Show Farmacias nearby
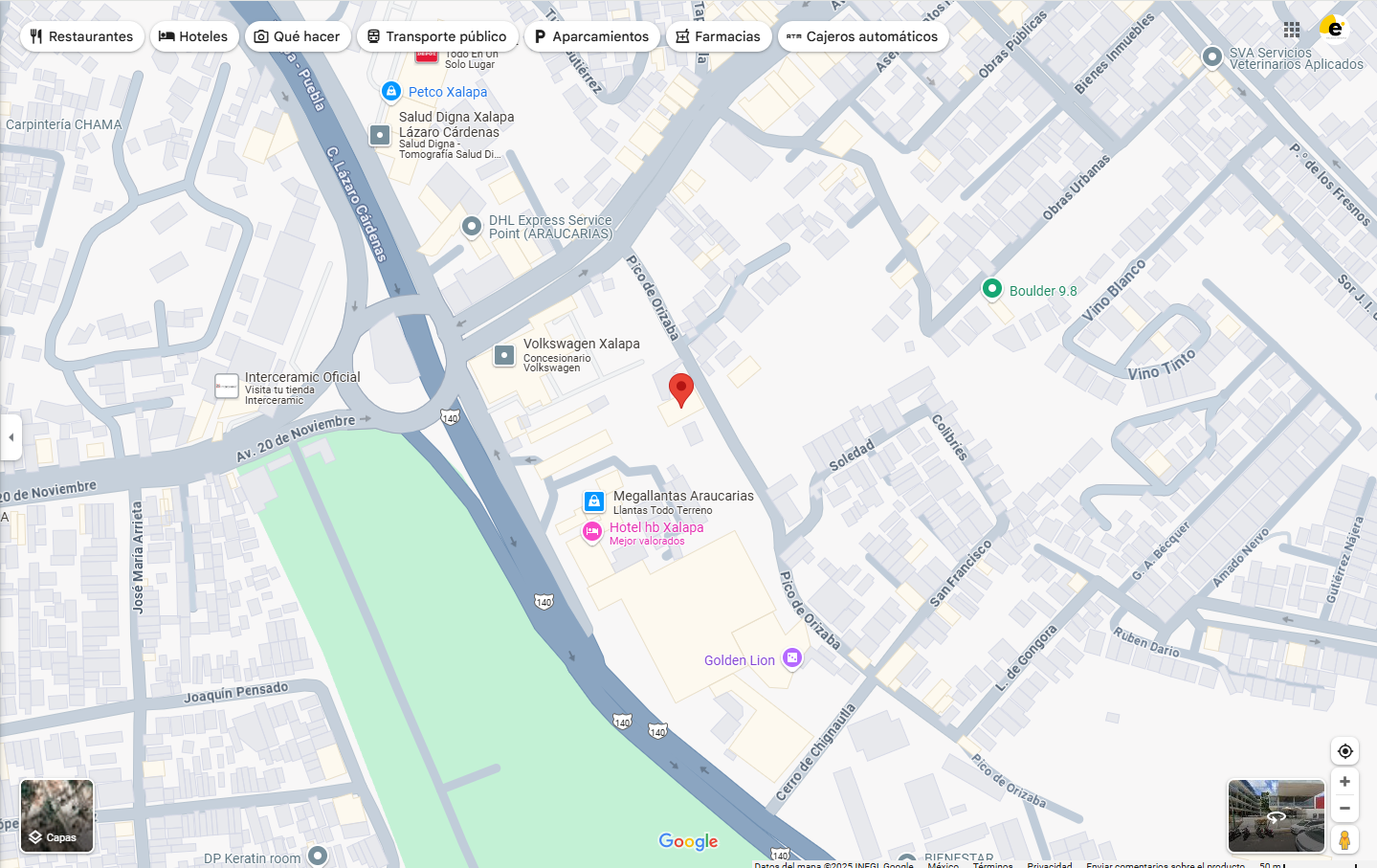 (719, 36)
